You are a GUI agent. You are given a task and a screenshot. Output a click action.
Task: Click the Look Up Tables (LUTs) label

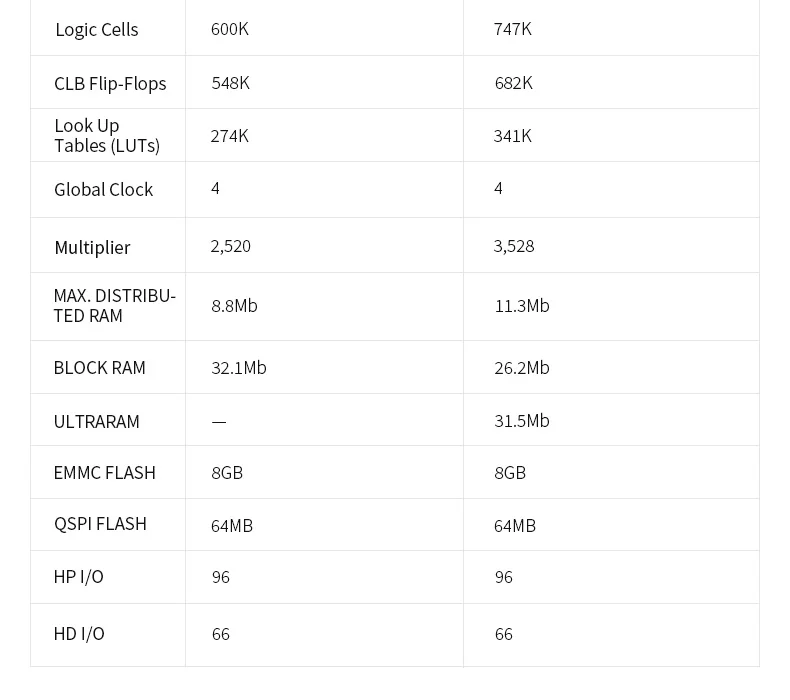[x=107, y=136]
